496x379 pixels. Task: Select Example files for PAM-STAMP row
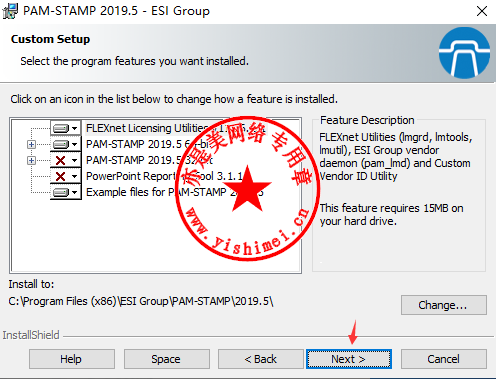[175, 192]
